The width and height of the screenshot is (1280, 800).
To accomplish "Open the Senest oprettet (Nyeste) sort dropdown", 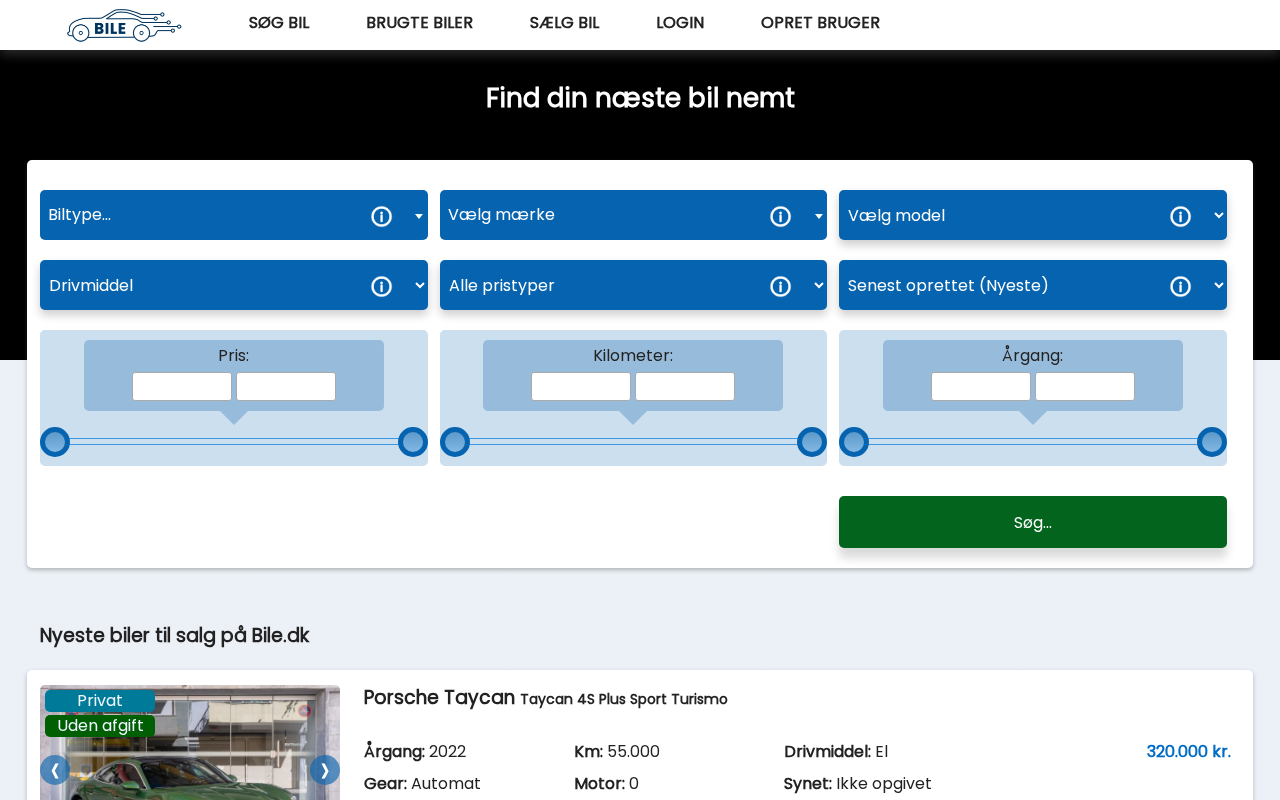I will pos(1033,285).
